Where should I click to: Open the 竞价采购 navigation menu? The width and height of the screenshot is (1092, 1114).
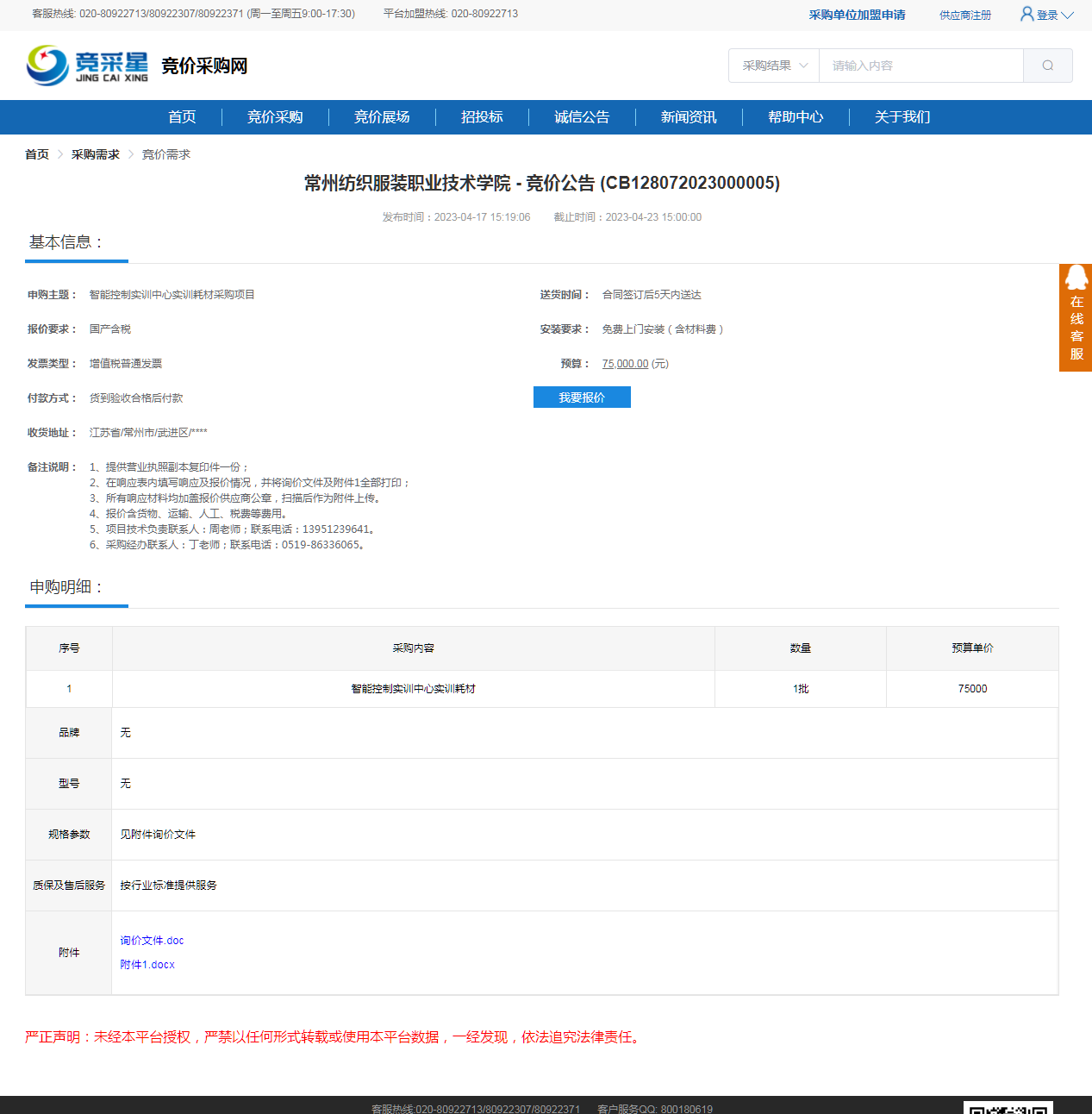275,117
